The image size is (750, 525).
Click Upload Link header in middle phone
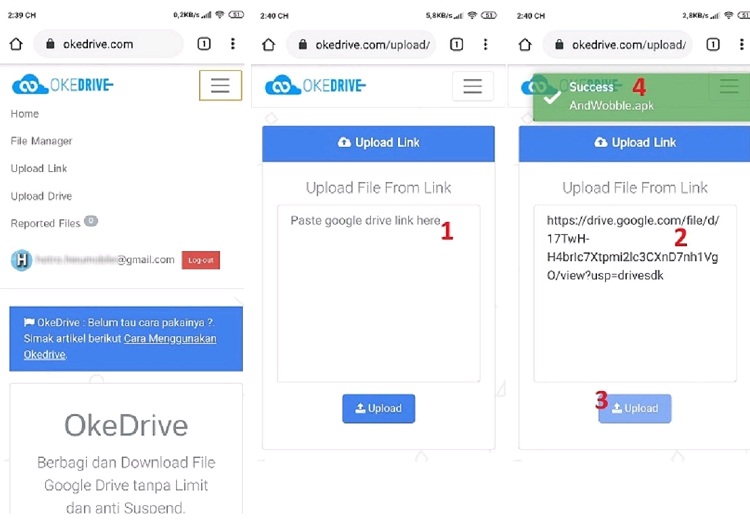point(378,142)
